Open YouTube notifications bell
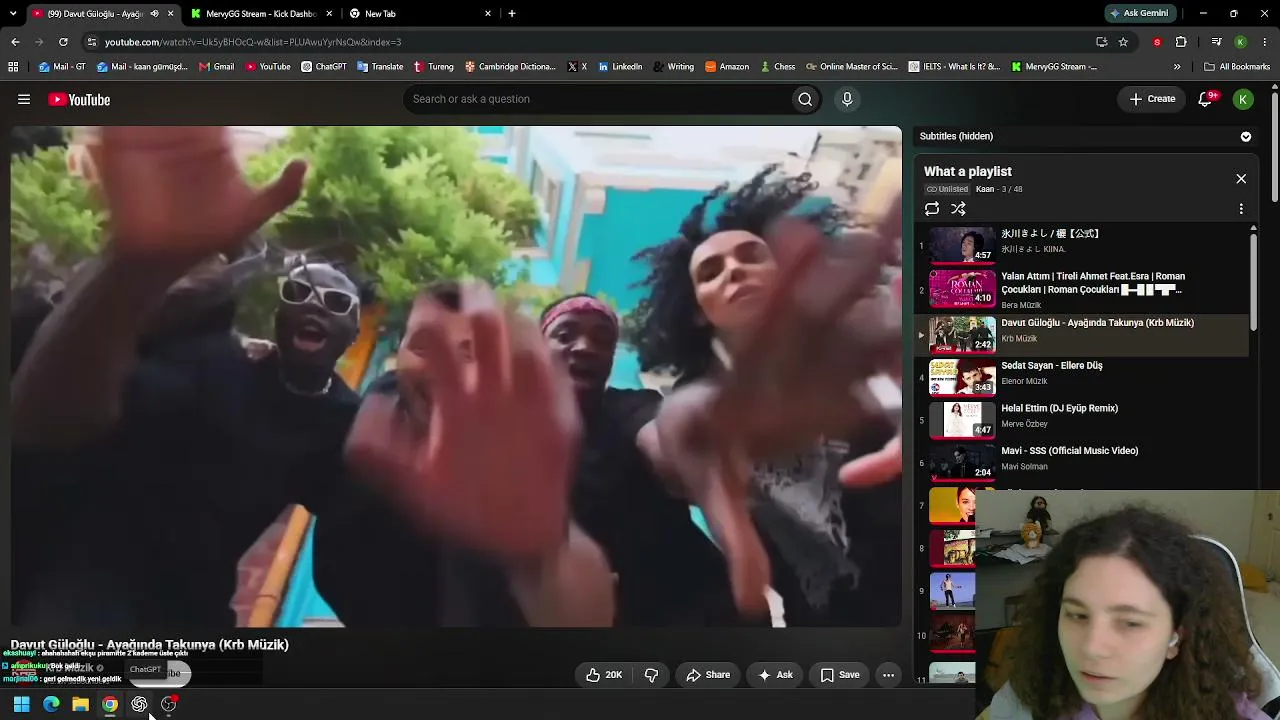 tap(1205, 99)
